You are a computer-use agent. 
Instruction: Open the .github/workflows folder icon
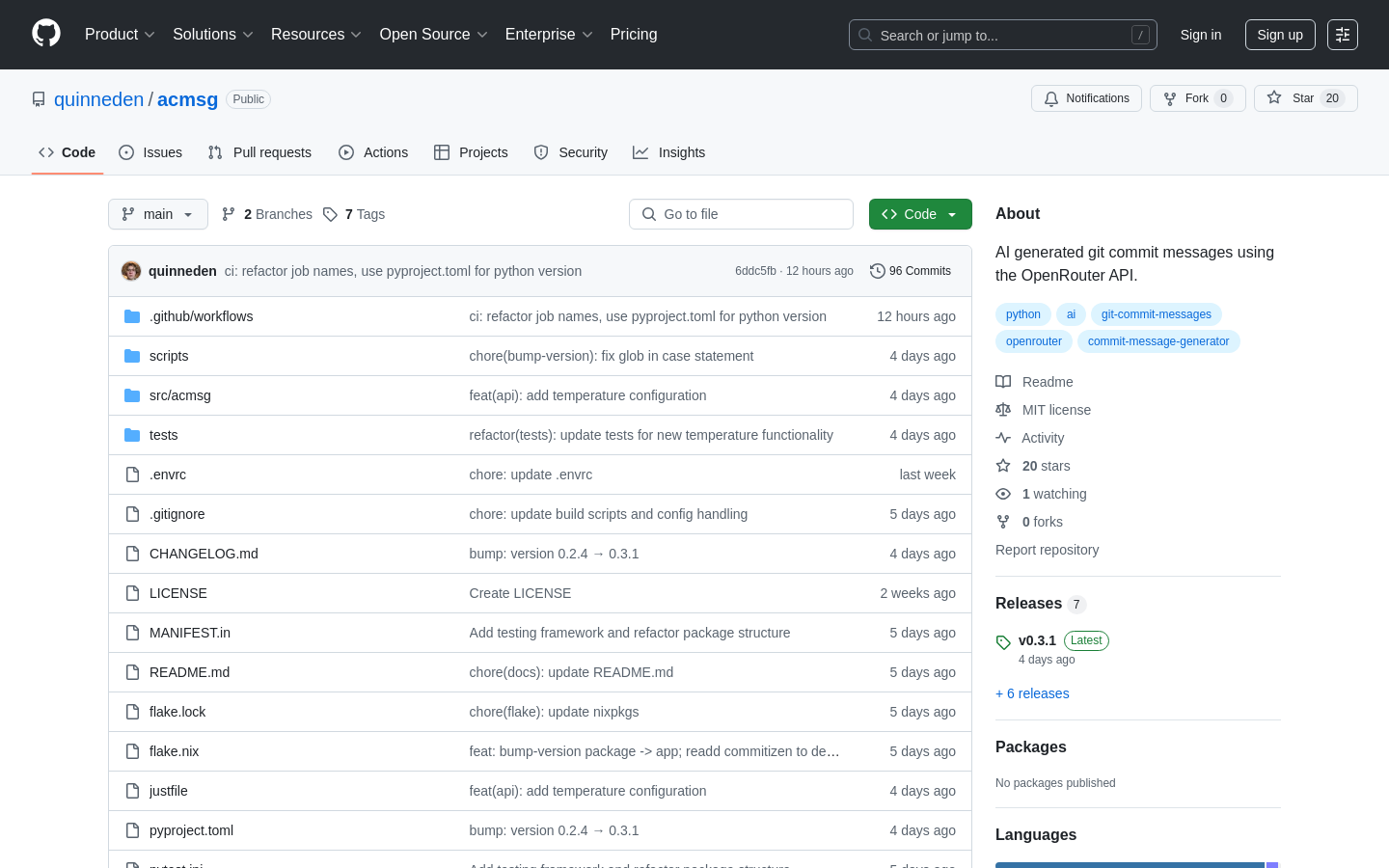(x=132, y=316)
